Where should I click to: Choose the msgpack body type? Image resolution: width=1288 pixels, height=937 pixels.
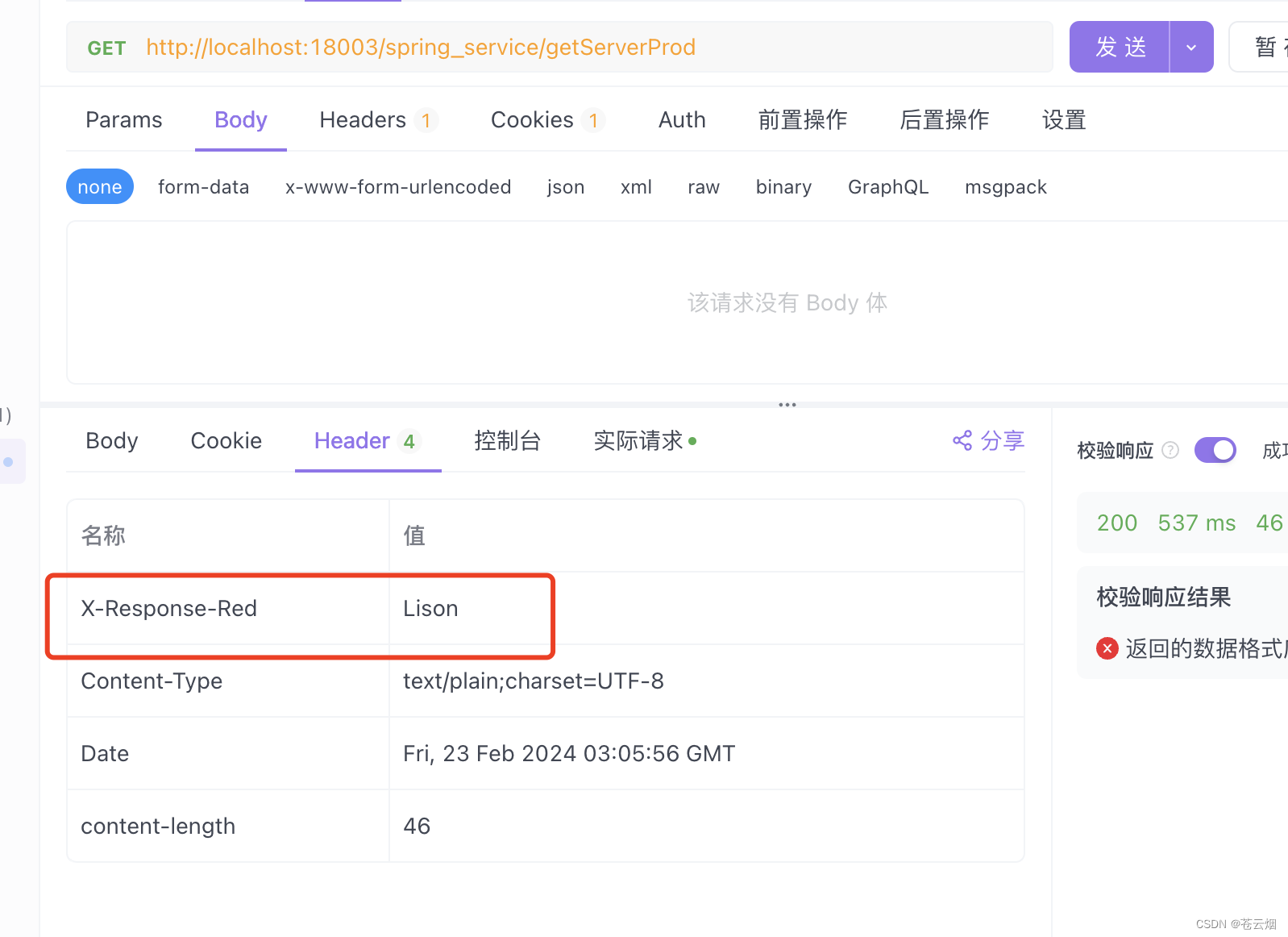pos(1006,186)
